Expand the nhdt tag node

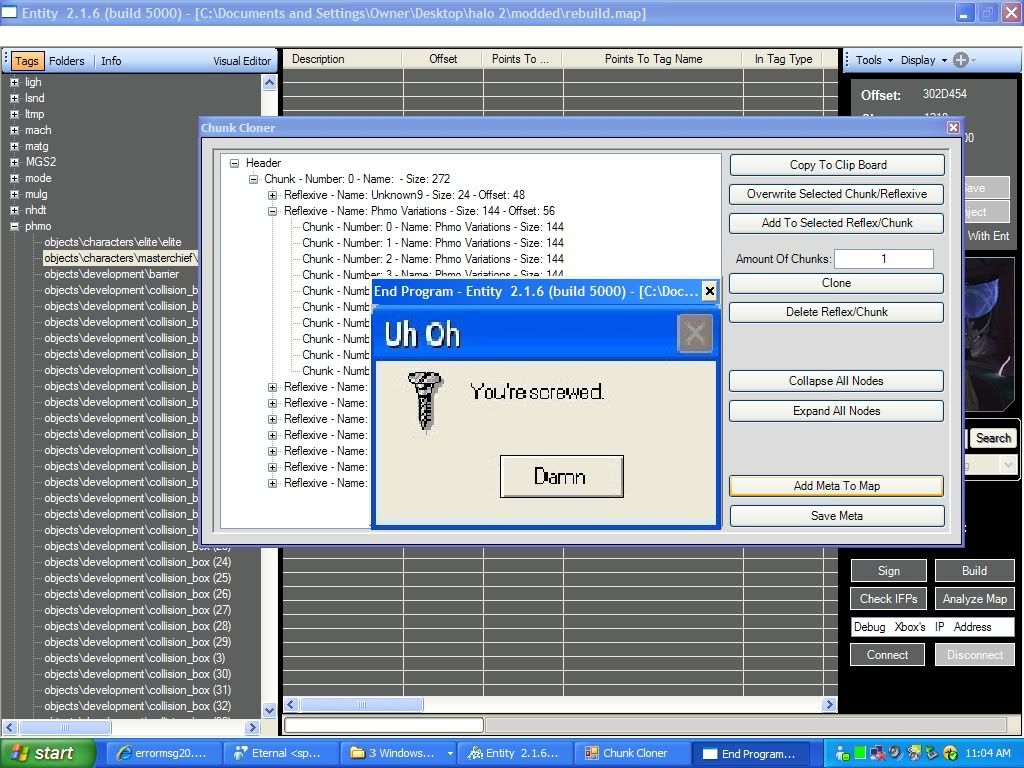14,210
